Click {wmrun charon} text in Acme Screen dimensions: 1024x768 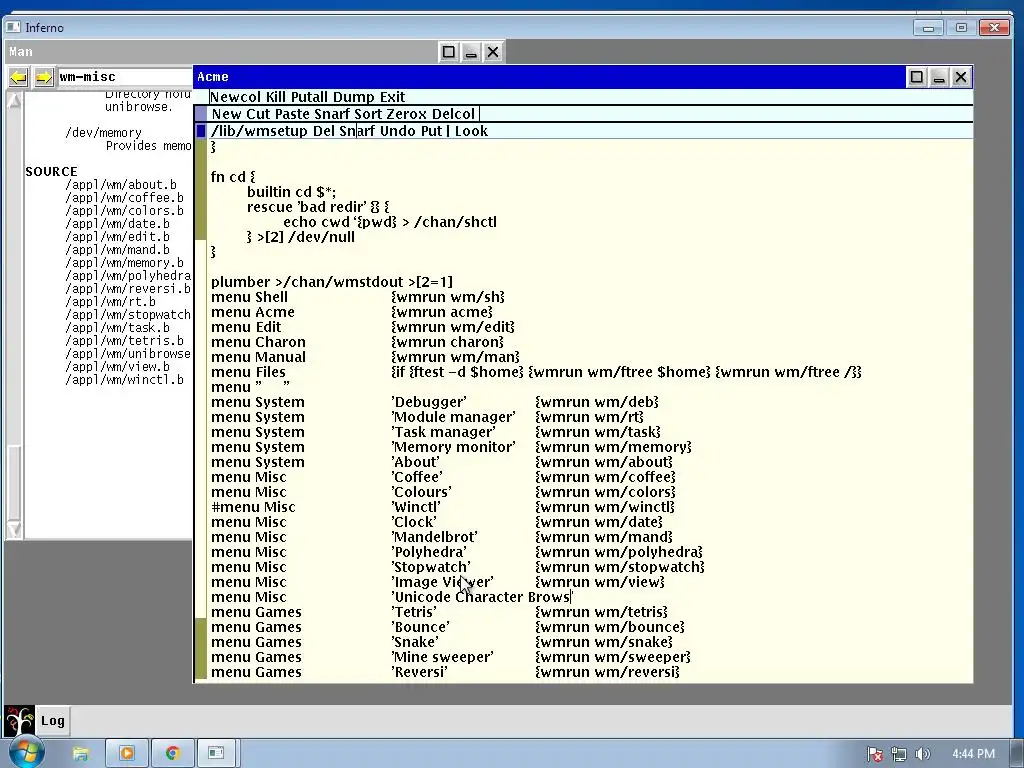pos(447,342)
